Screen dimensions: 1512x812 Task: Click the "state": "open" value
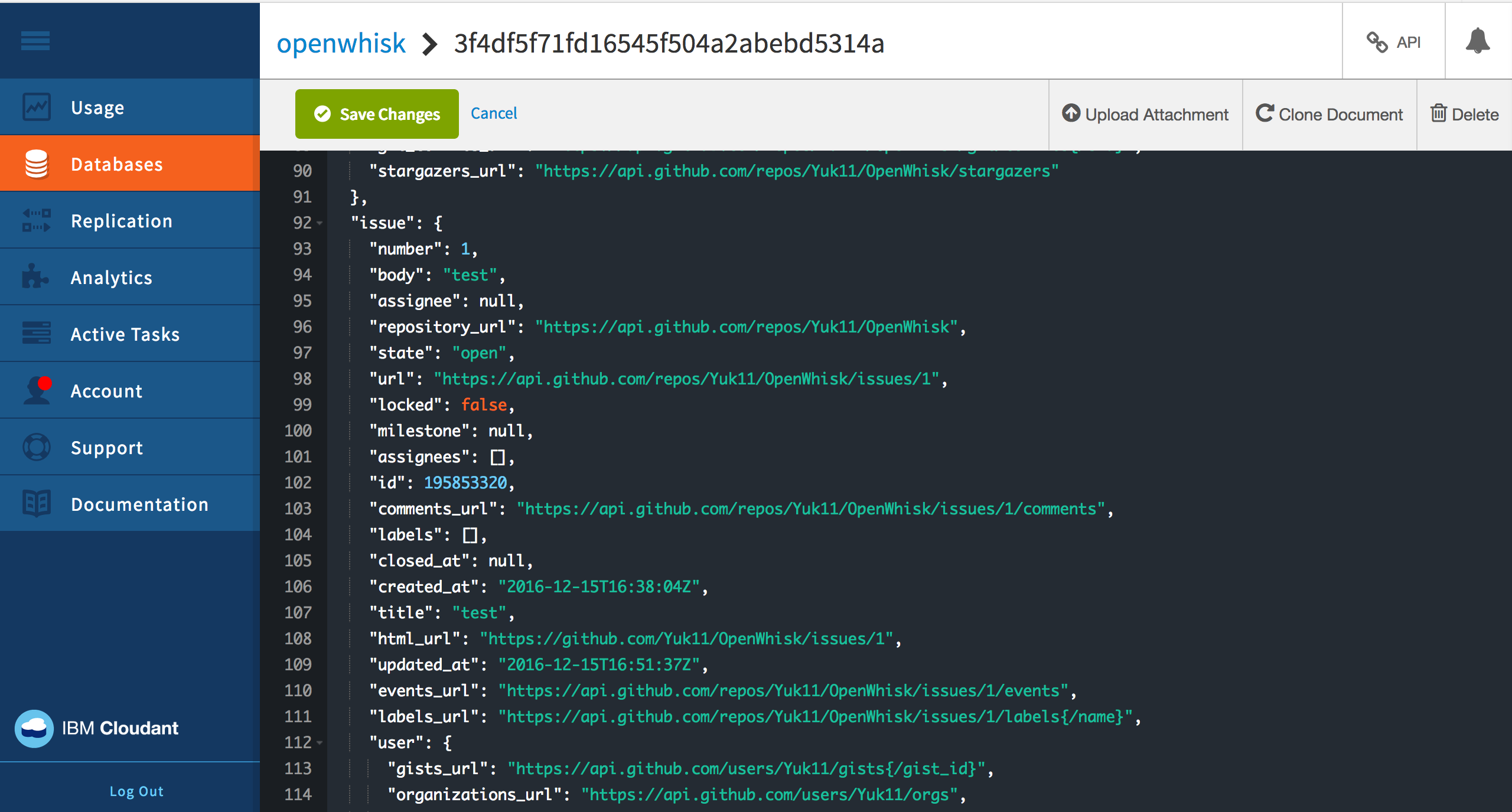point(479,353)
